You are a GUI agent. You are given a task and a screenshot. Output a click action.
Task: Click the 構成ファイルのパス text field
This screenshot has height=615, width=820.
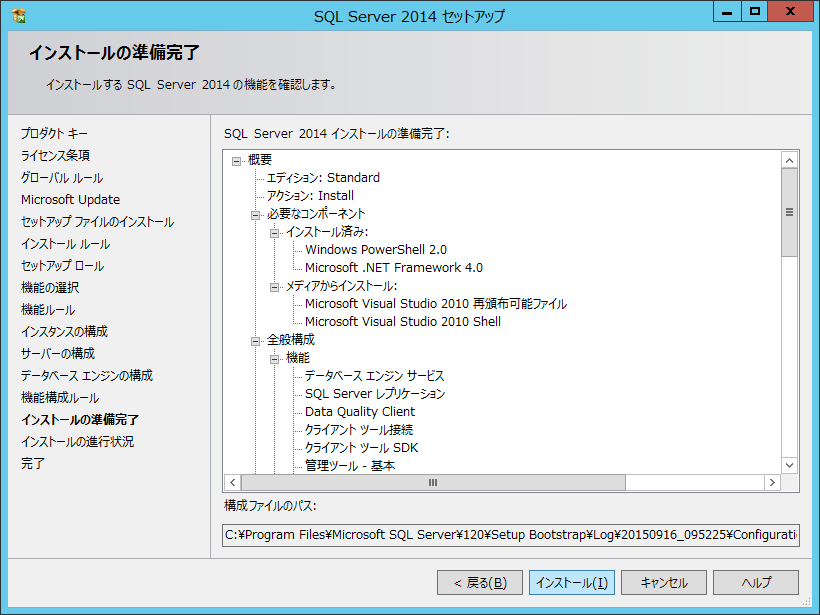coord(511,536)
